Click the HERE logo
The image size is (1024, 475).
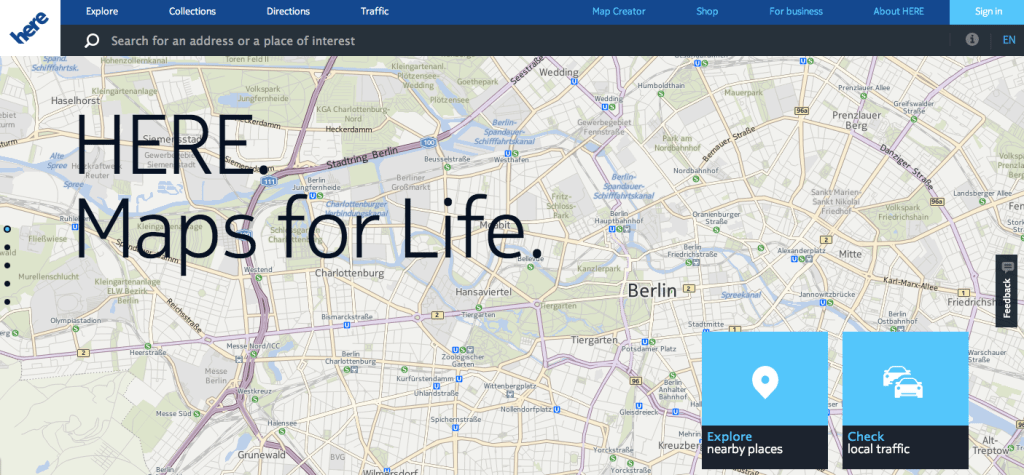pyautogui.click(x=30, y=27)
